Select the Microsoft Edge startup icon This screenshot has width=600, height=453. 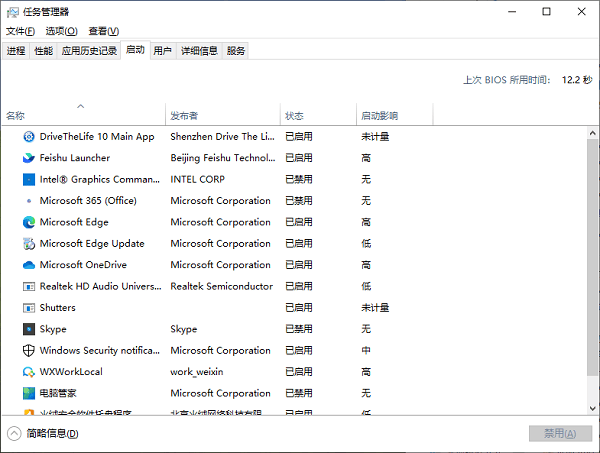coord(29,222)
